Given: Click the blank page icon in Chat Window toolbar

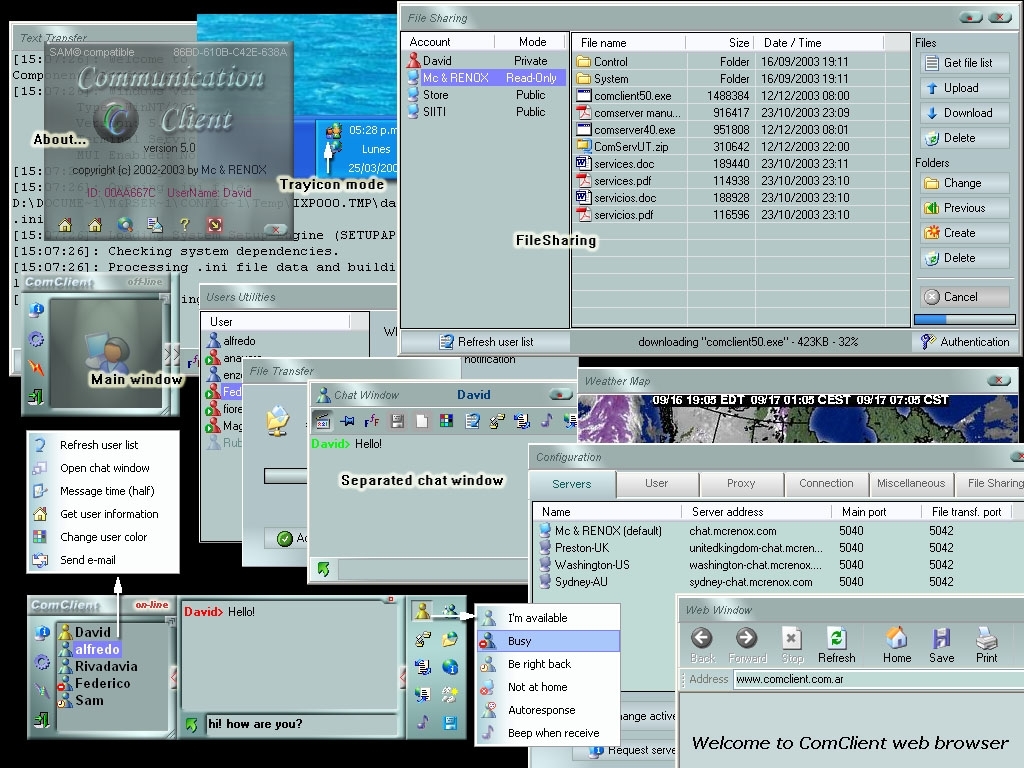Looking at the screenshot, I should pos(422,421).
